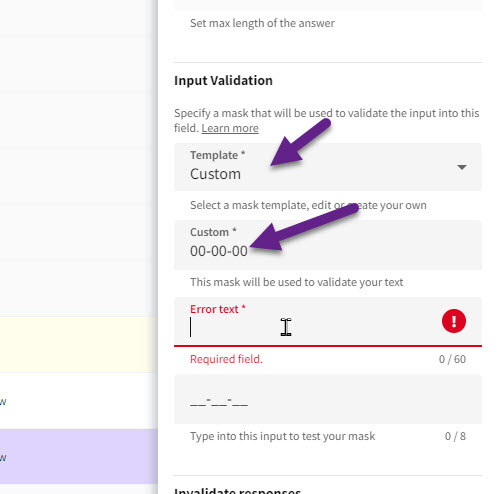Screen dimensions: 498x494
Task: Click 'Specify a mask that will be used' description
Action: tap(327, 120)
